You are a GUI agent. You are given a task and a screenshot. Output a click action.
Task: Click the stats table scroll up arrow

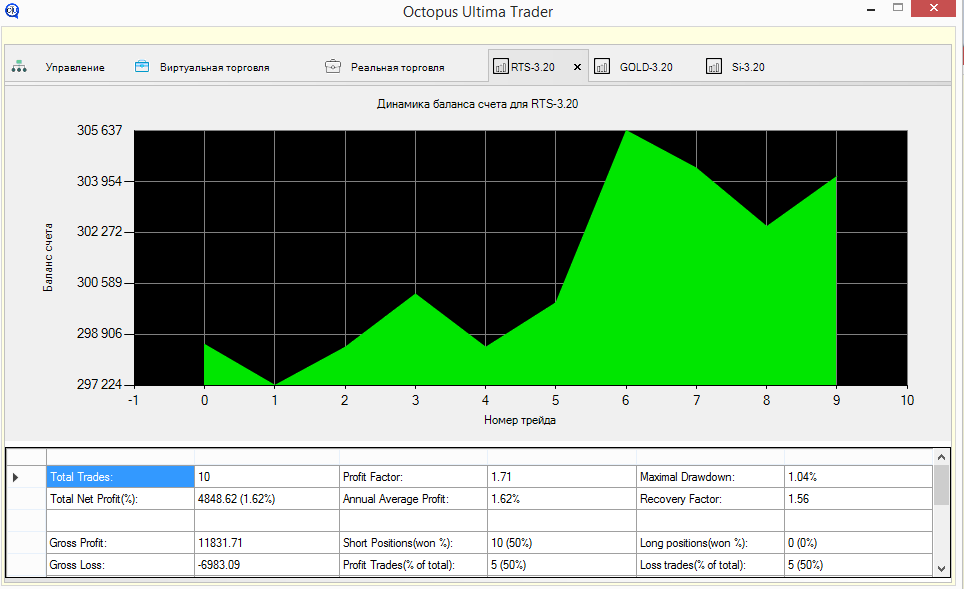(x=941, y=457)
